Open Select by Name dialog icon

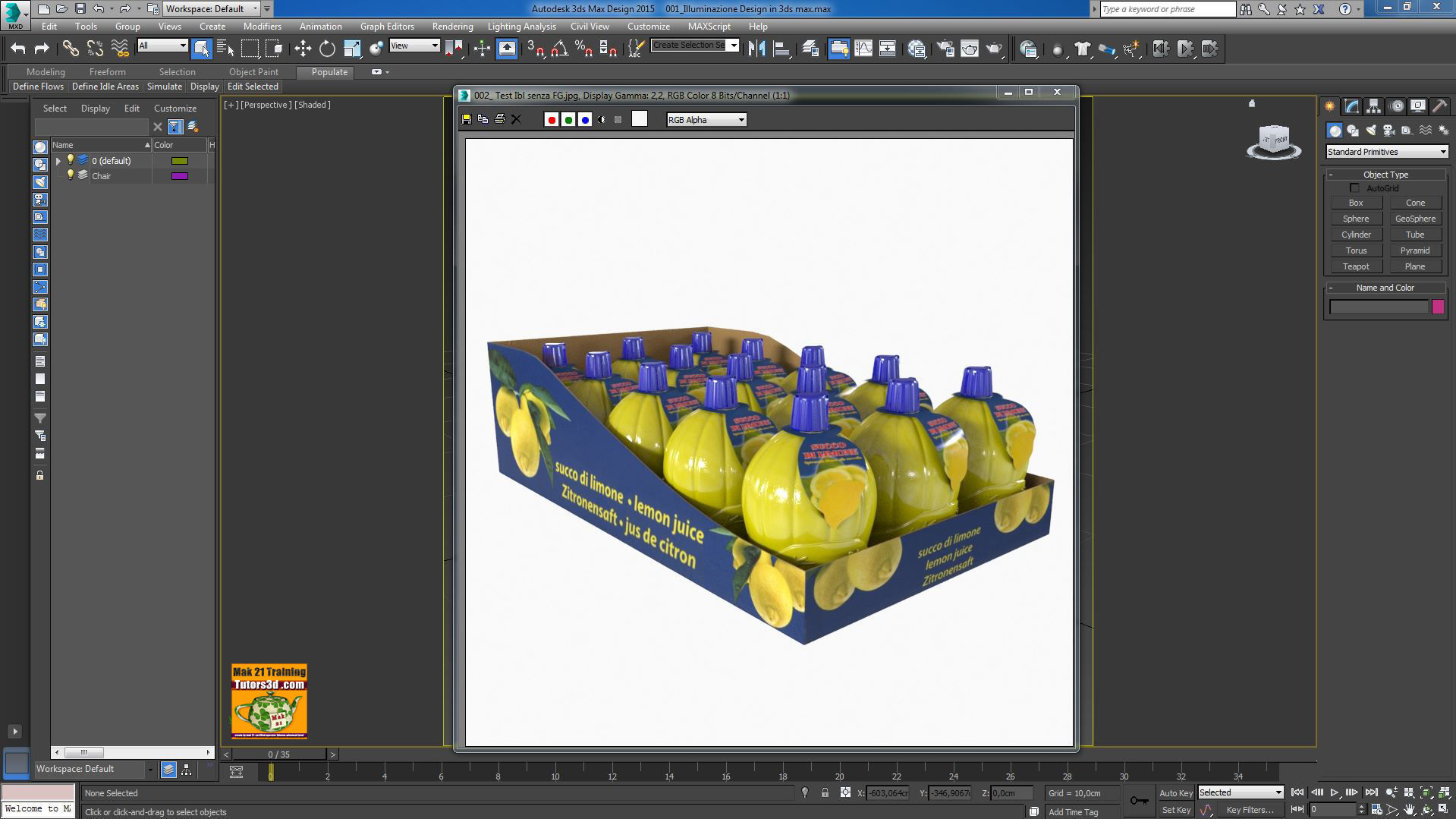[x=225, y=49]
